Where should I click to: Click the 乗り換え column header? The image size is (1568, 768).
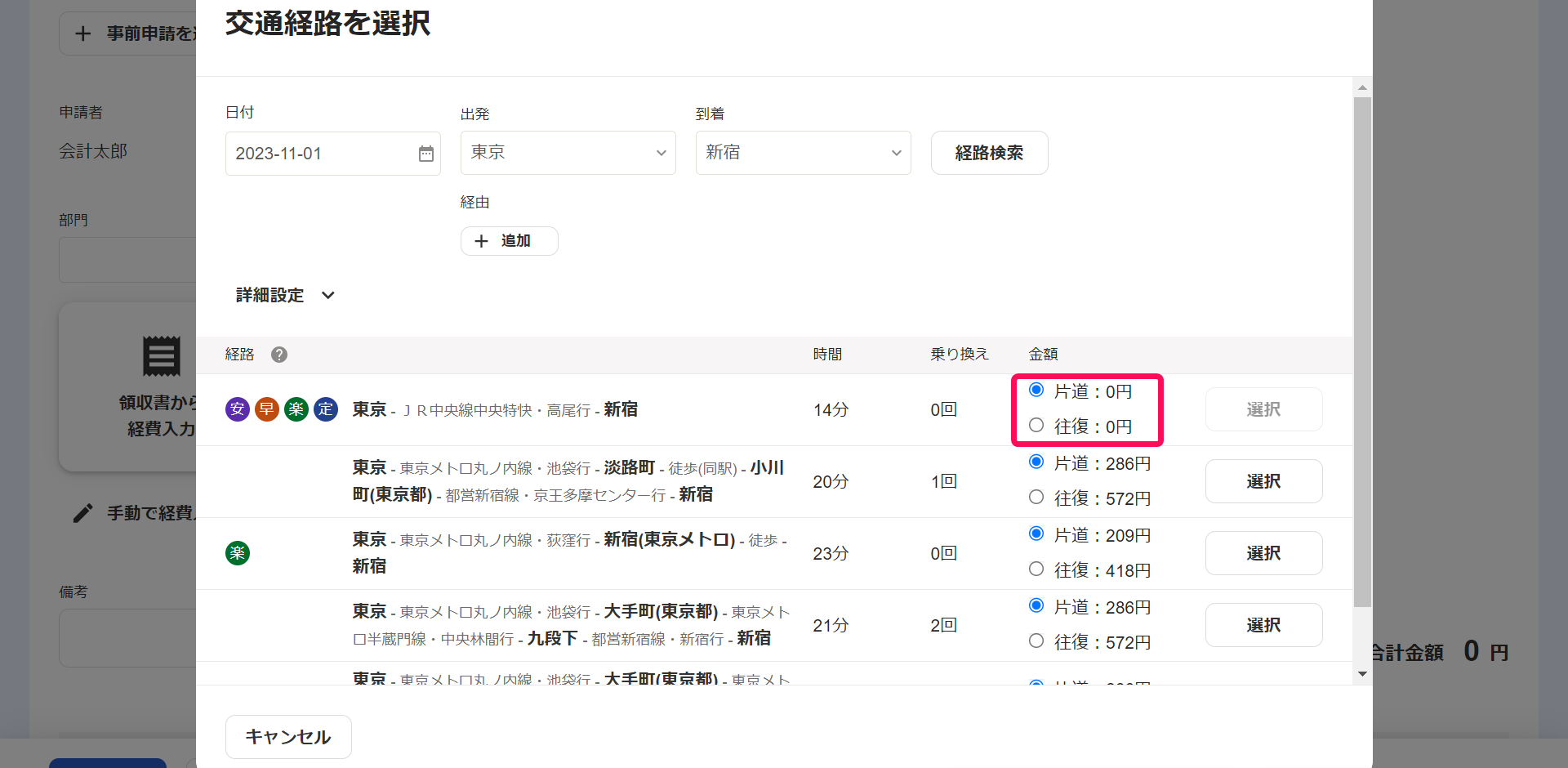960,355
